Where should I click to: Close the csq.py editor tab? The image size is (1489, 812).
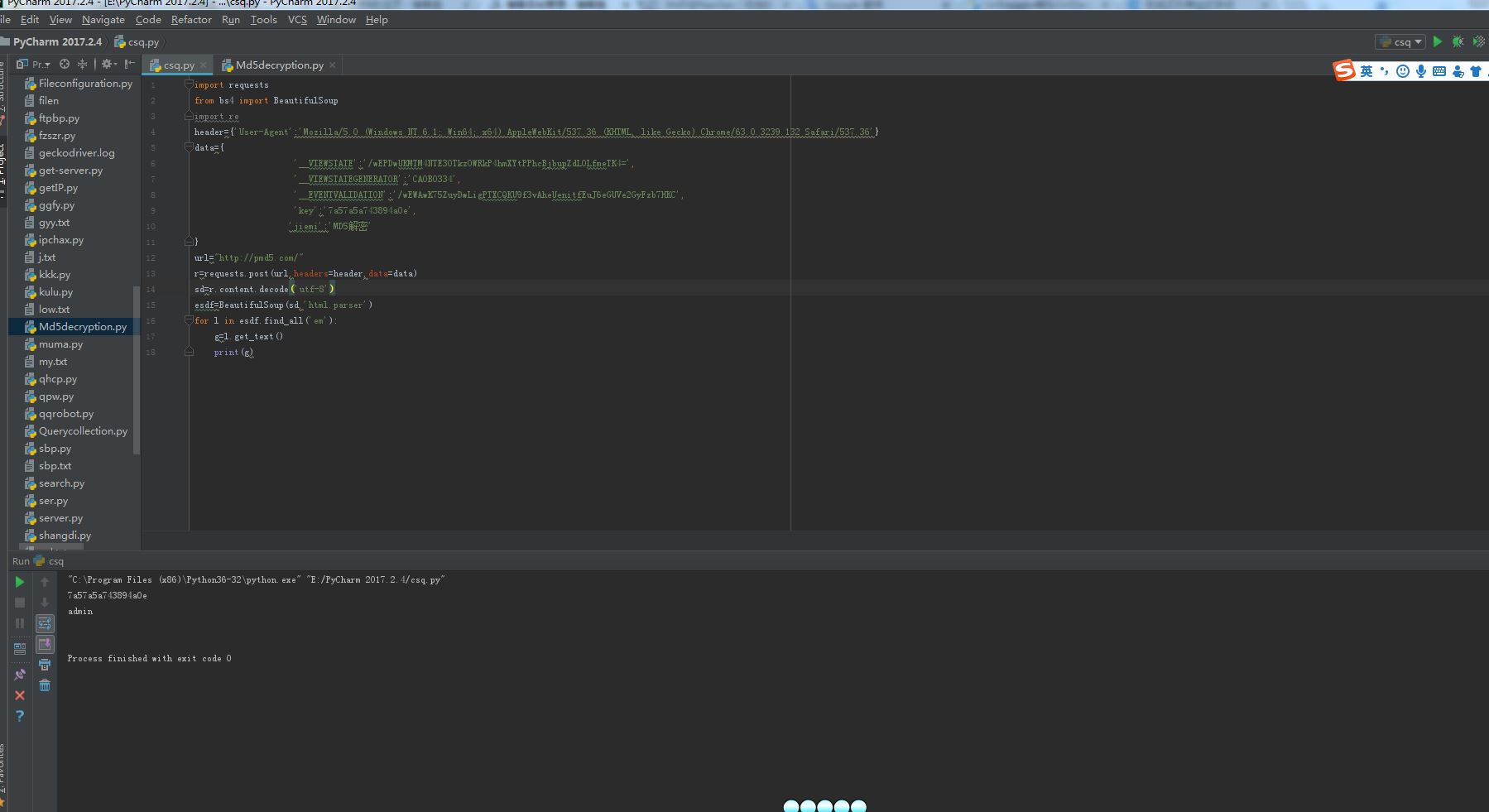pyautogui.click(x=203, y=65)
